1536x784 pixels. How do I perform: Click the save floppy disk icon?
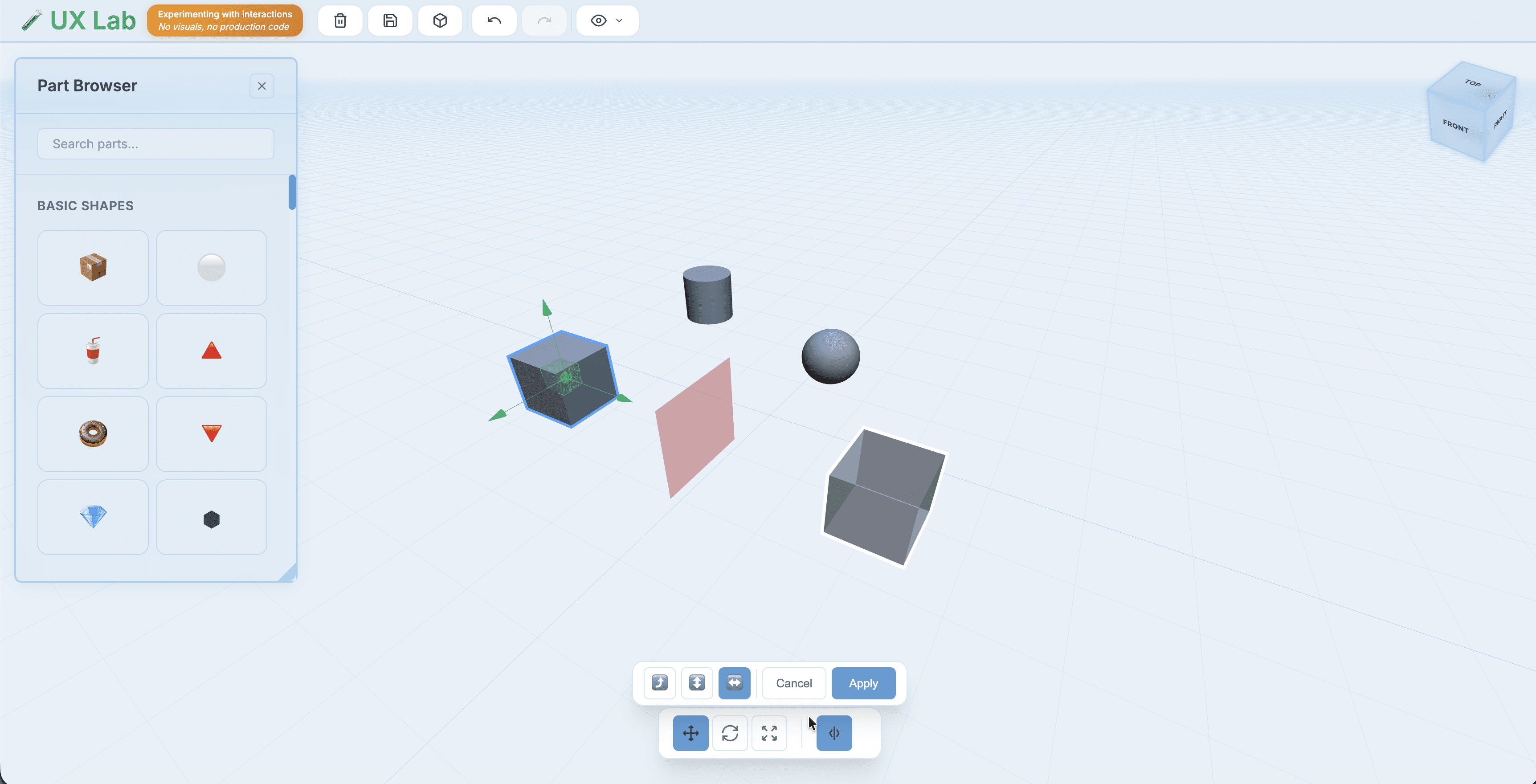390,21
